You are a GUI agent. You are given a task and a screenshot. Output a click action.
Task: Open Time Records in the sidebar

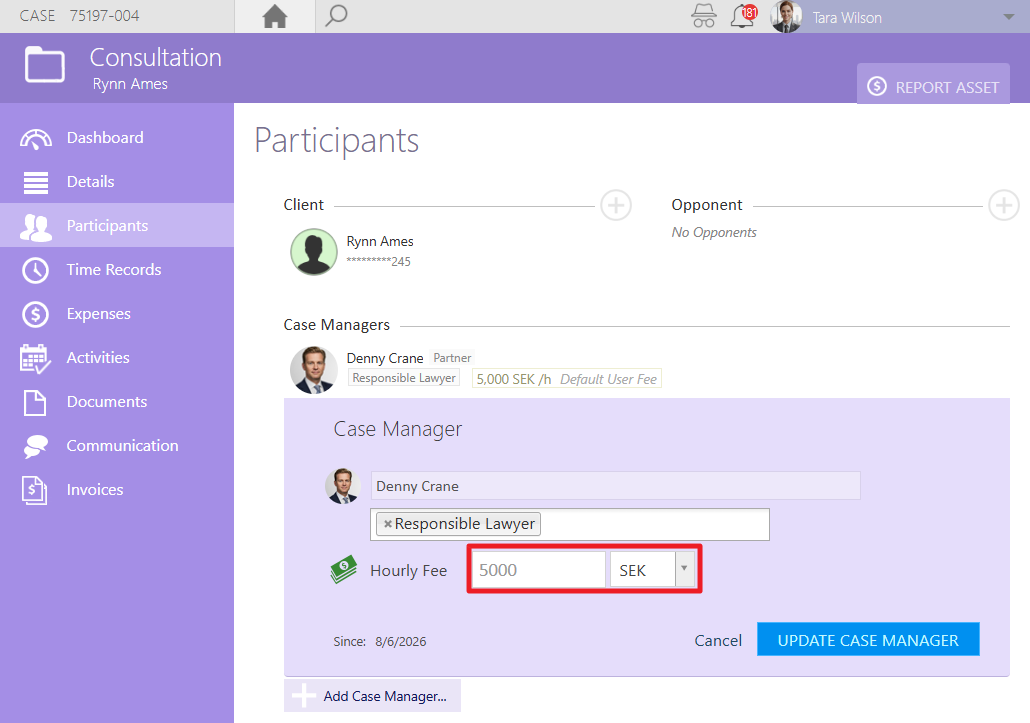(x=117, y=269)
